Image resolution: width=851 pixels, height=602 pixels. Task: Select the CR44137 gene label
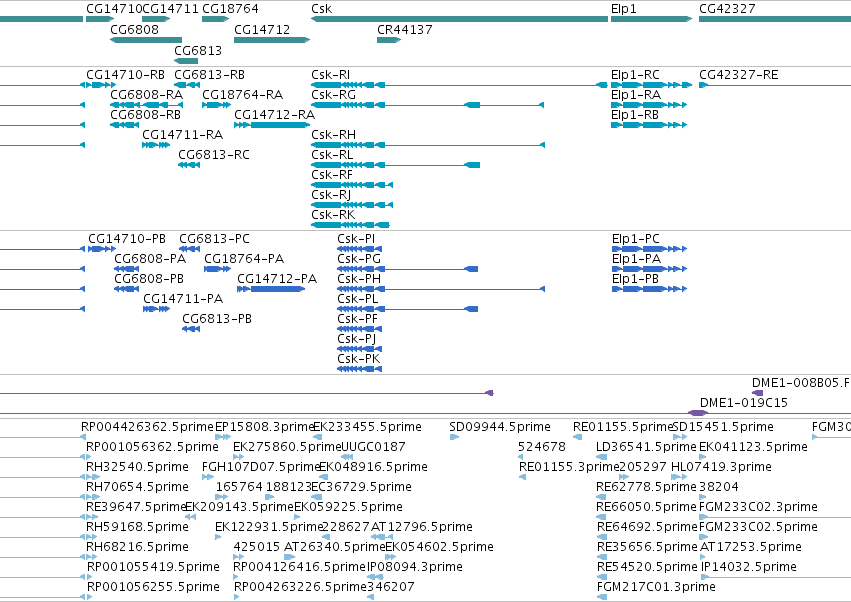[x=405, y=29]
